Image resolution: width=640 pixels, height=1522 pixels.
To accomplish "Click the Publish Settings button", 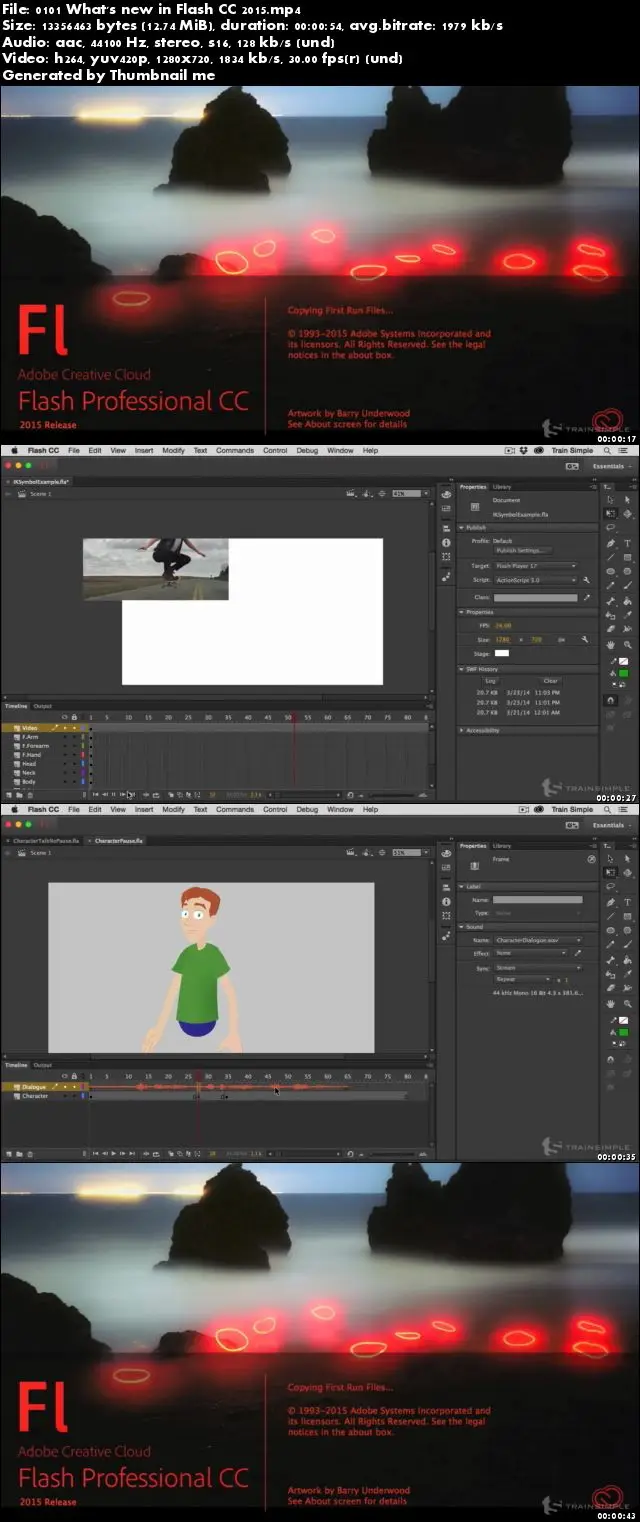I will tap(521, 550).
